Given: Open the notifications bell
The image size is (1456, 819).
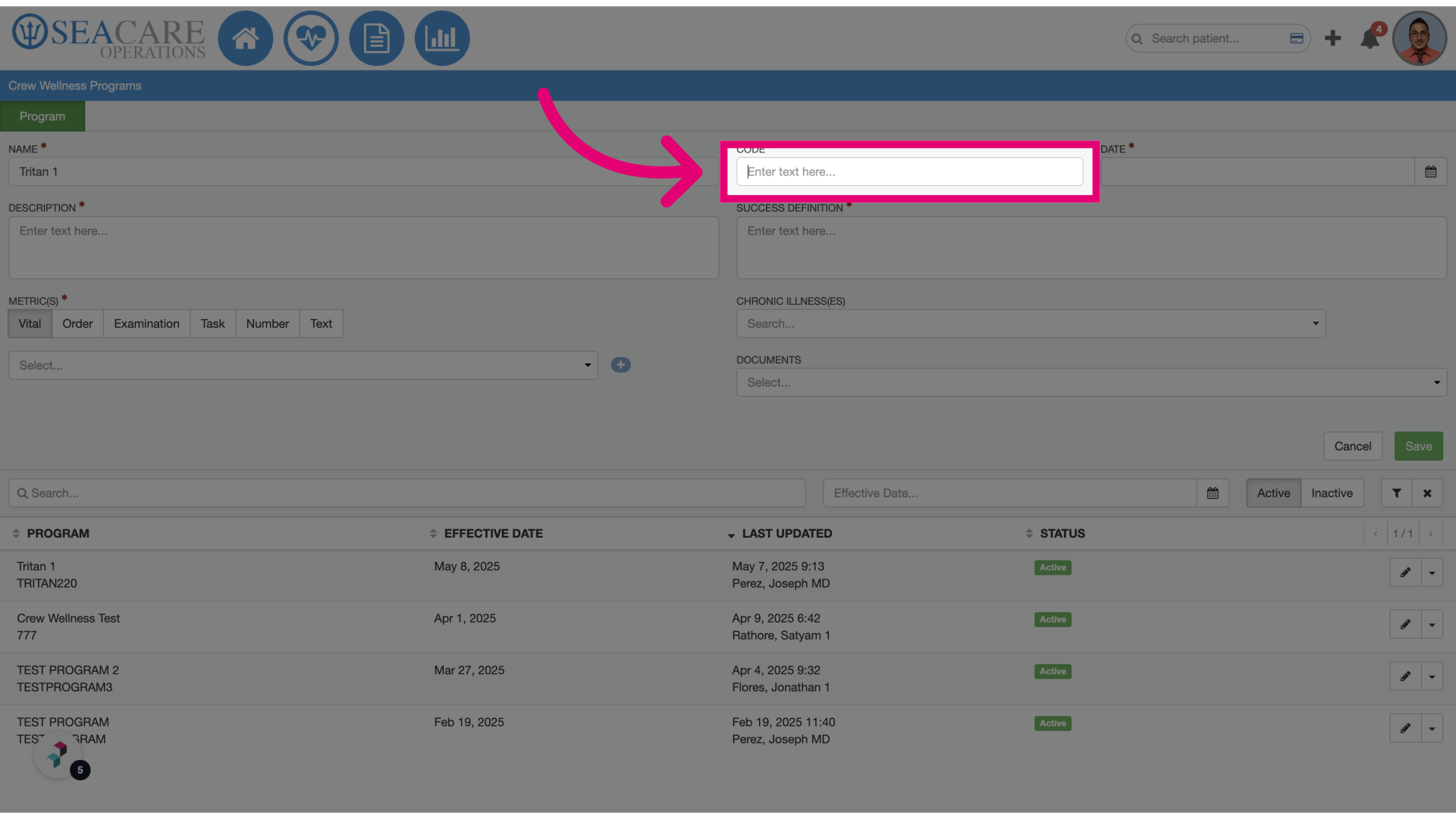Looking at the screenshot, I should (1370, 39).
